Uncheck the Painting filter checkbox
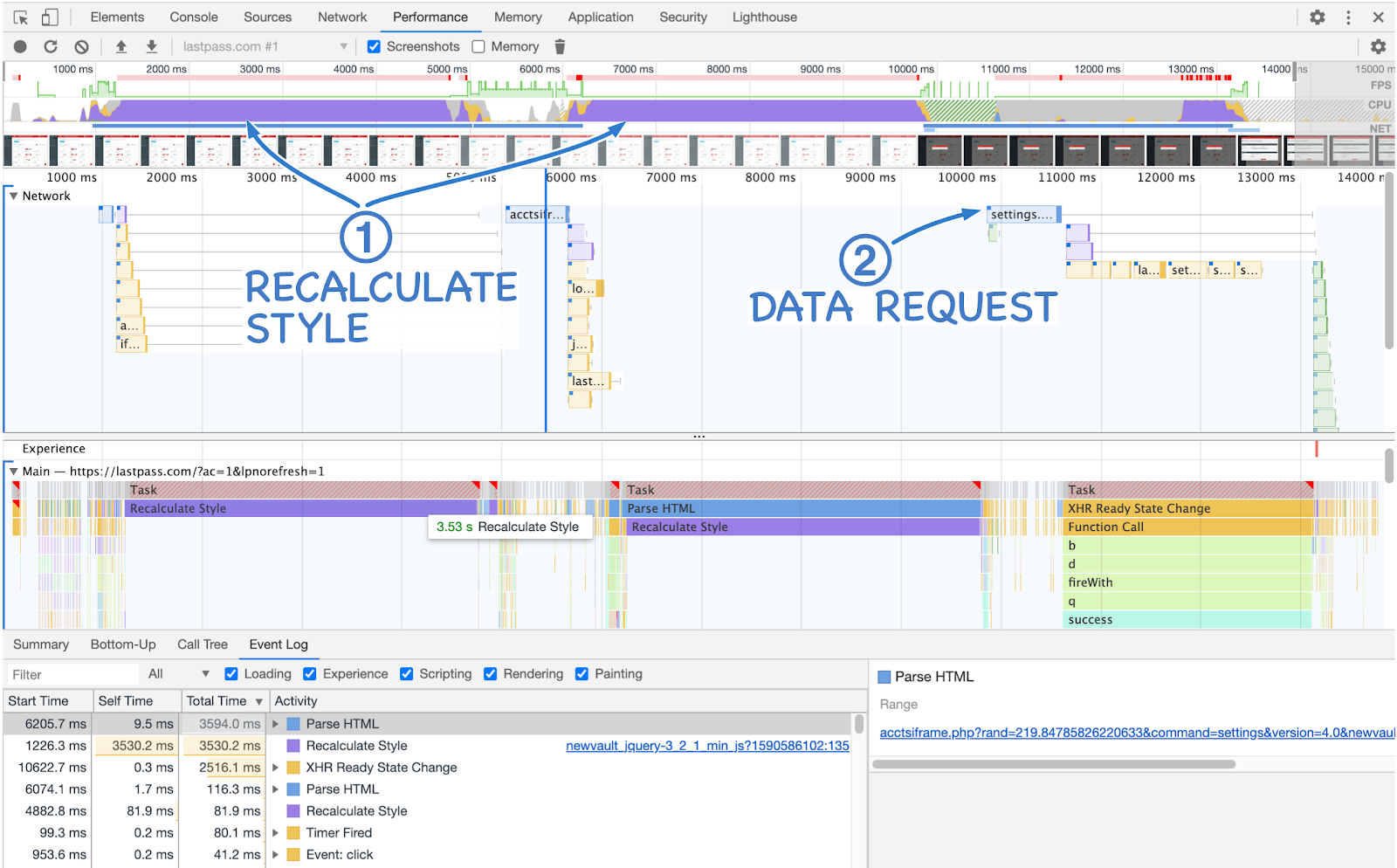 [582, 674]
